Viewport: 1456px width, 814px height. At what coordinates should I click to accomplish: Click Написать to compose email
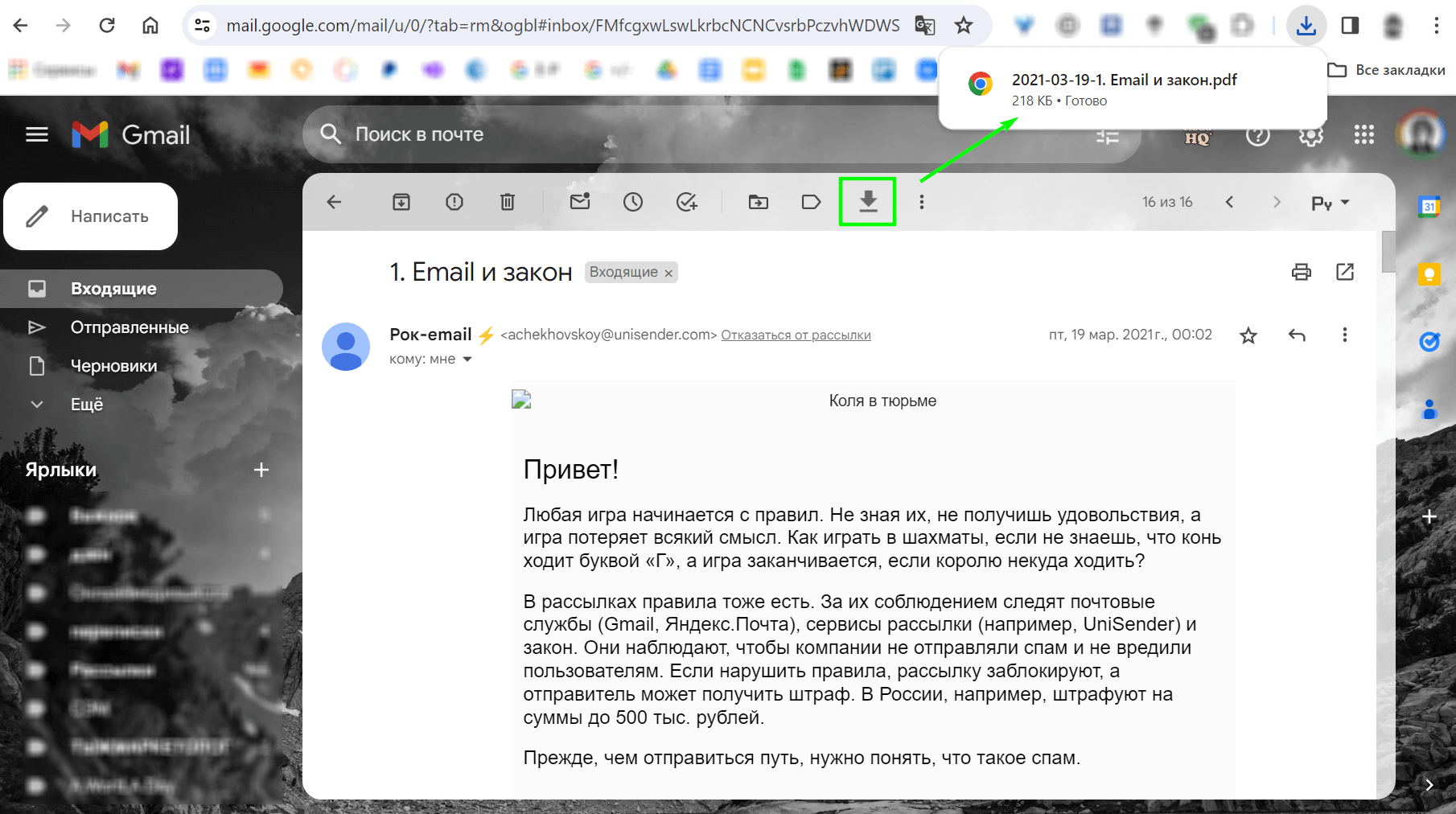(91, 216)
